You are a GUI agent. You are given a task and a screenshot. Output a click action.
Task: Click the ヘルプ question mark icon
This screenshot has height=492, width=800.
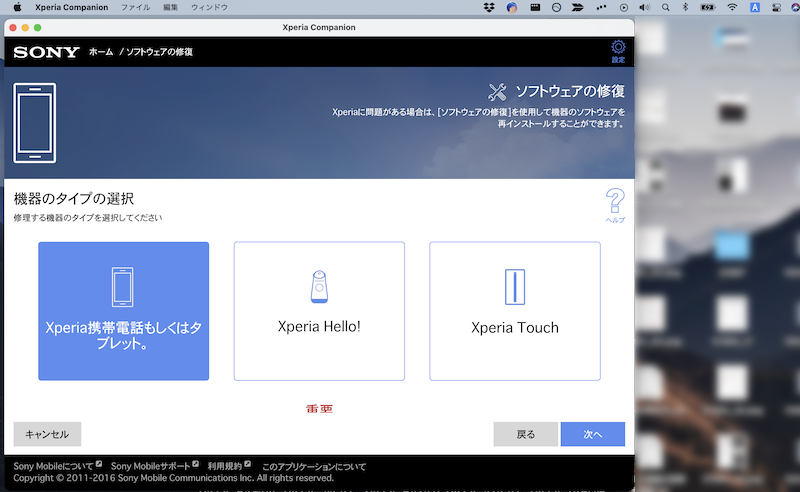pyautogui.click(x=615, y=203)
